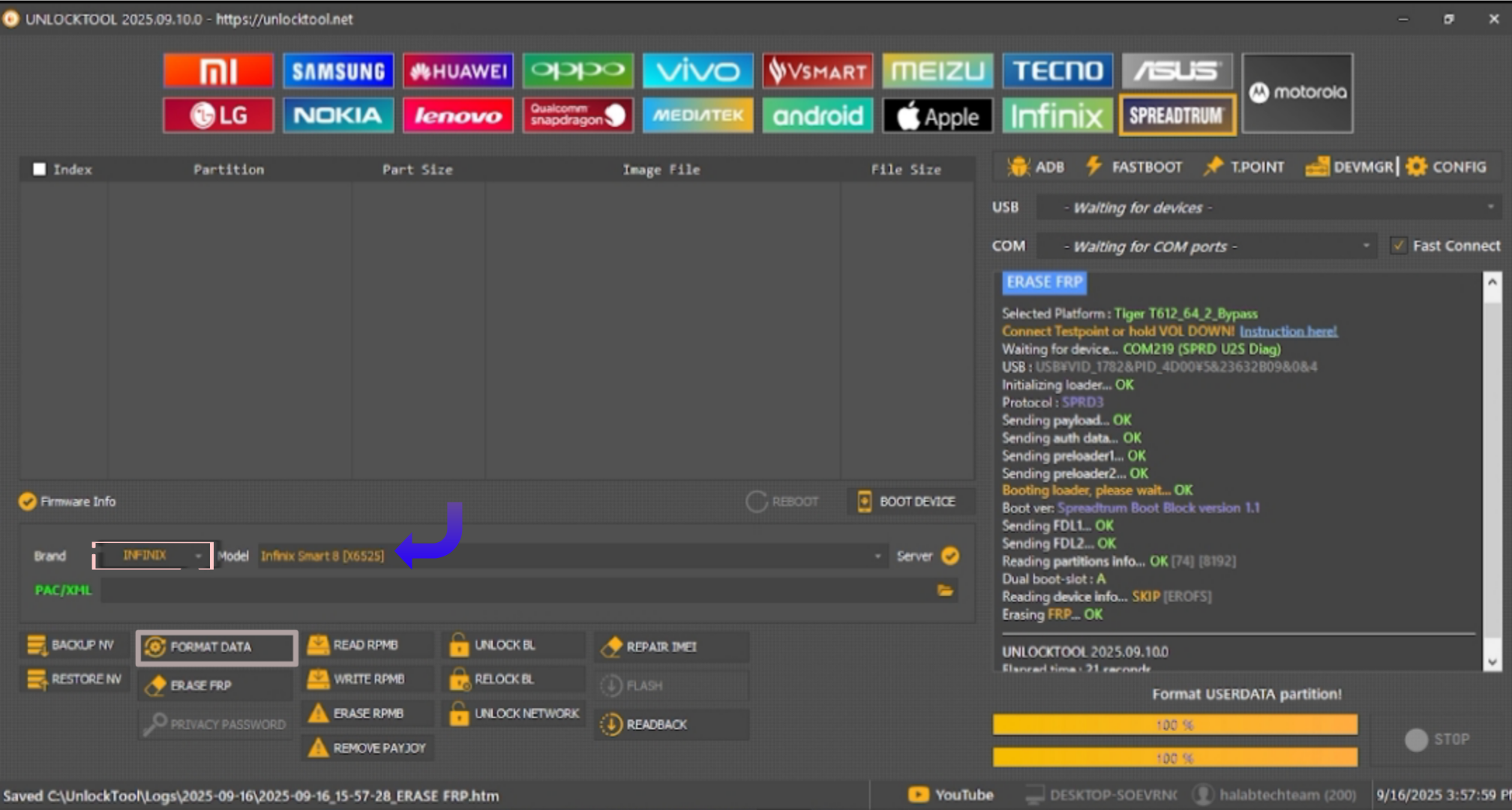This screenshot has width=1512, height=810.
Task: Open the COM ports dropdown
Action: pos(1207,246)
